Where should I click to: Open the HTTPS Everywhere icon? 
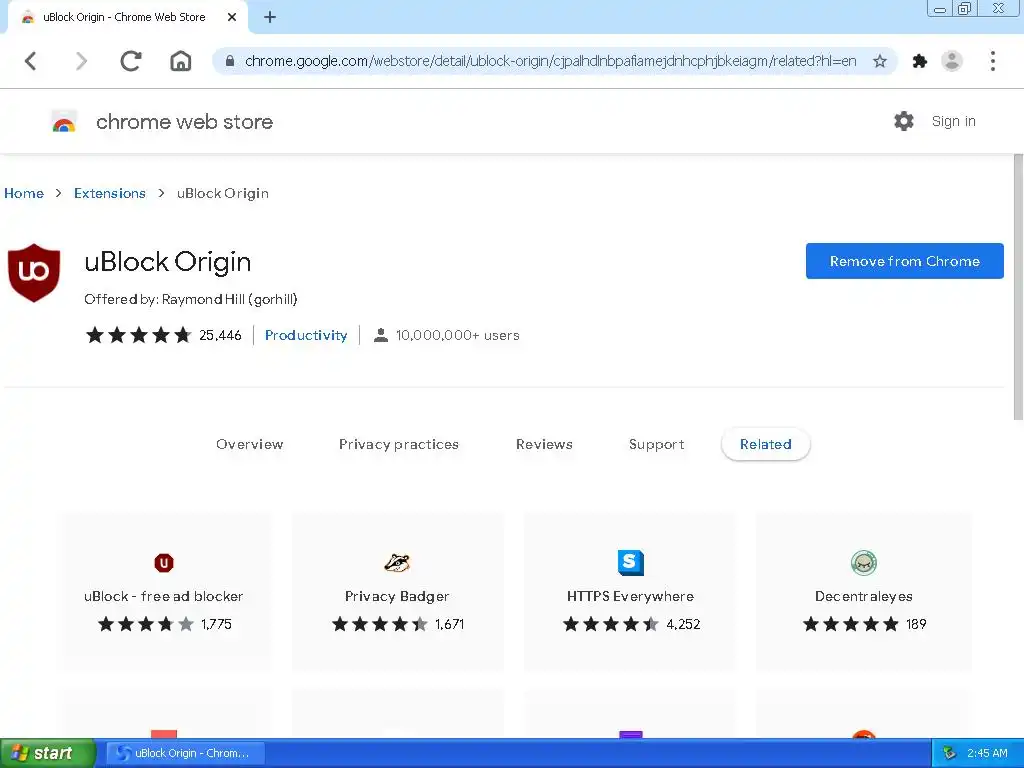(630, 562)
